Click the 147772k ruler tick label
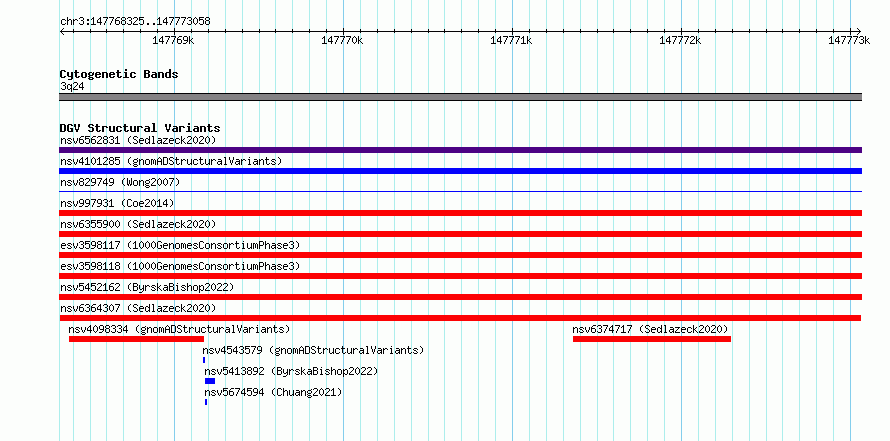The height and width of the screenshot is (441, 890). (x=680, y=40)
